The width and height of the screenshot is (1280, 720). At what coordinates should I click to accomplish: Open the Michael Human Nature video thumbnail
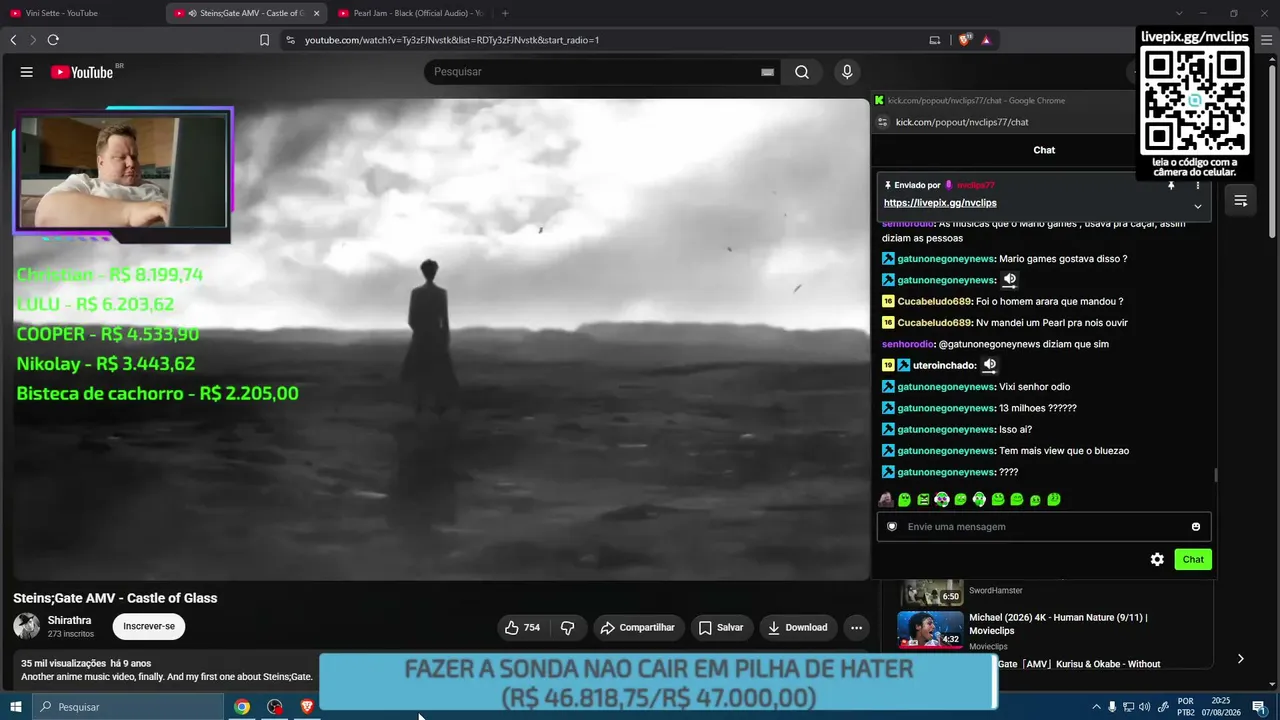(x=930, y=629)
